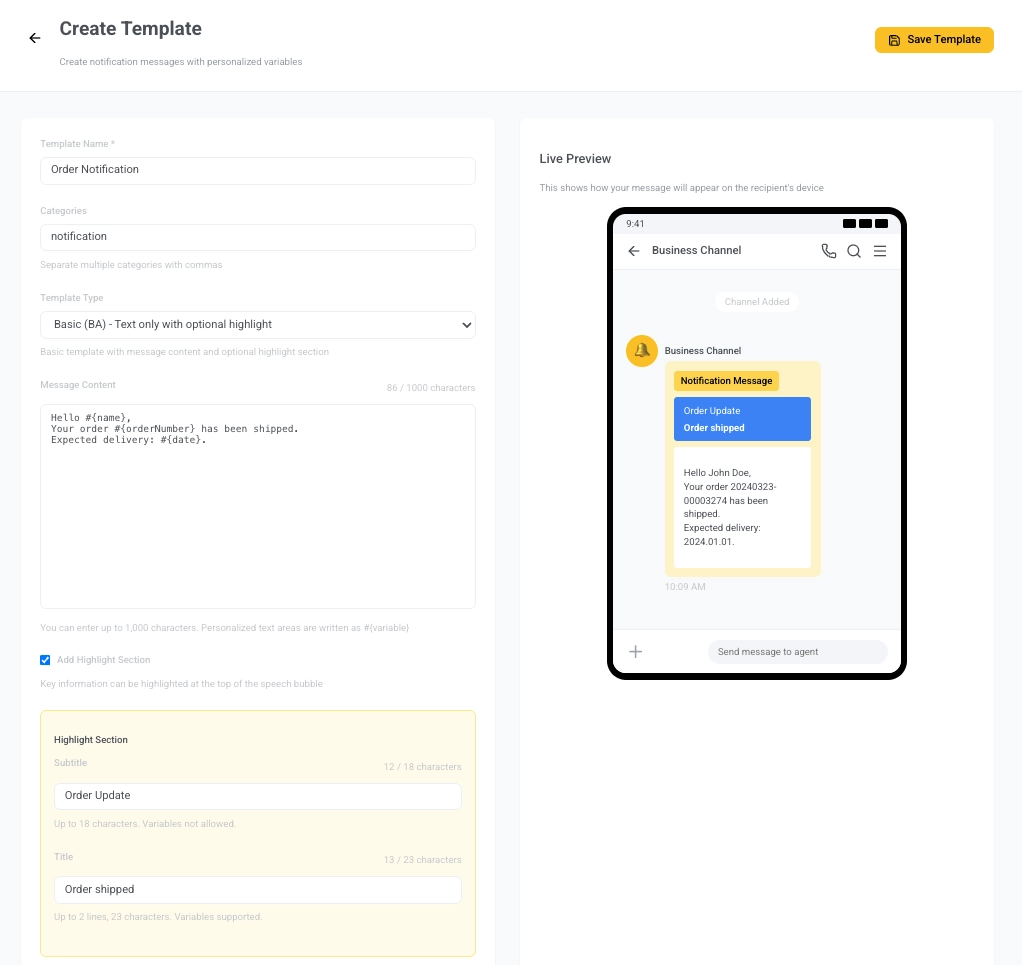Click the bell avatar of Business Channel

(641, 351)
